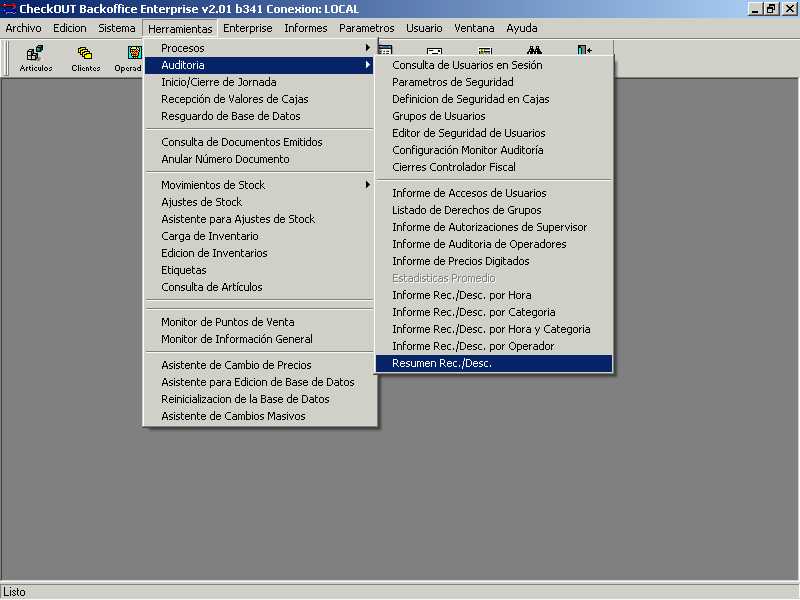Expand the Movimientos de Stock submenu arrow

point(367,184)
